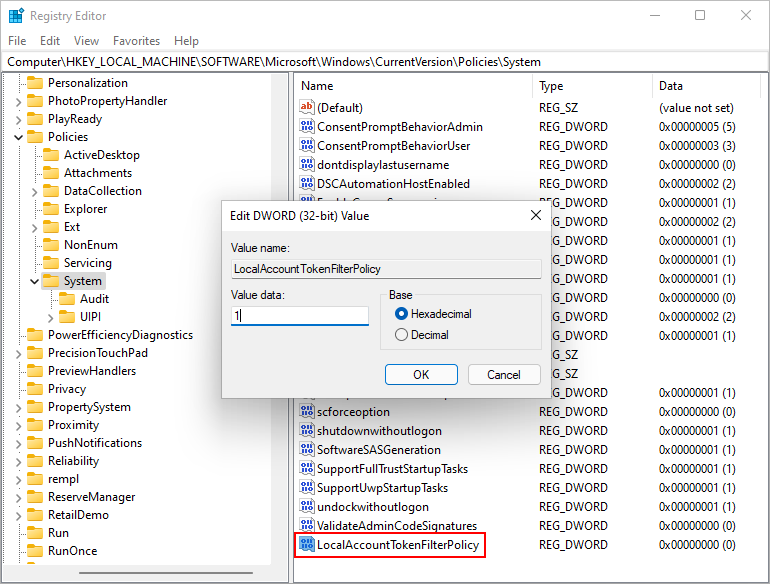Expand the PlayReady node

click(19, 119)
